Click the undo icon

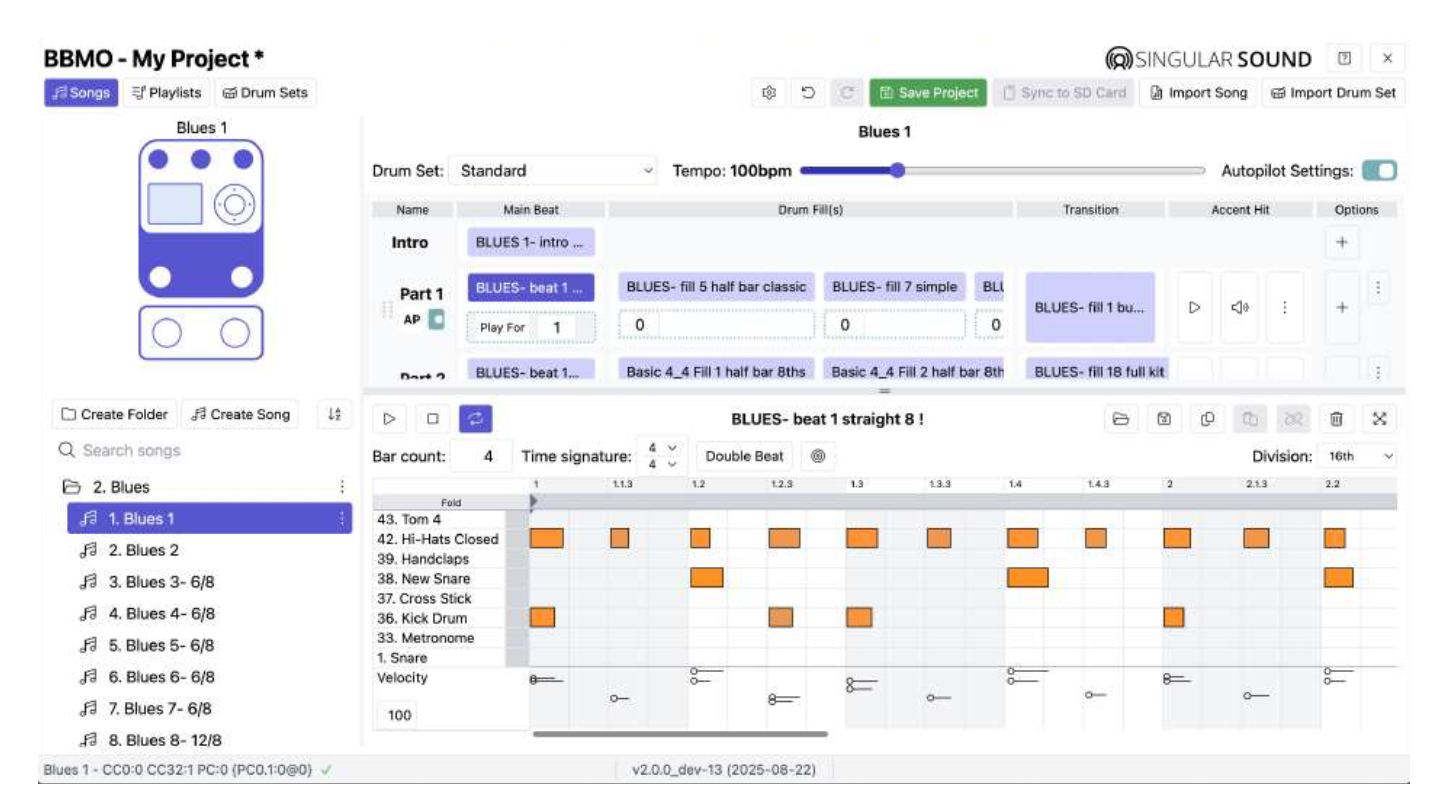point(808,93)
